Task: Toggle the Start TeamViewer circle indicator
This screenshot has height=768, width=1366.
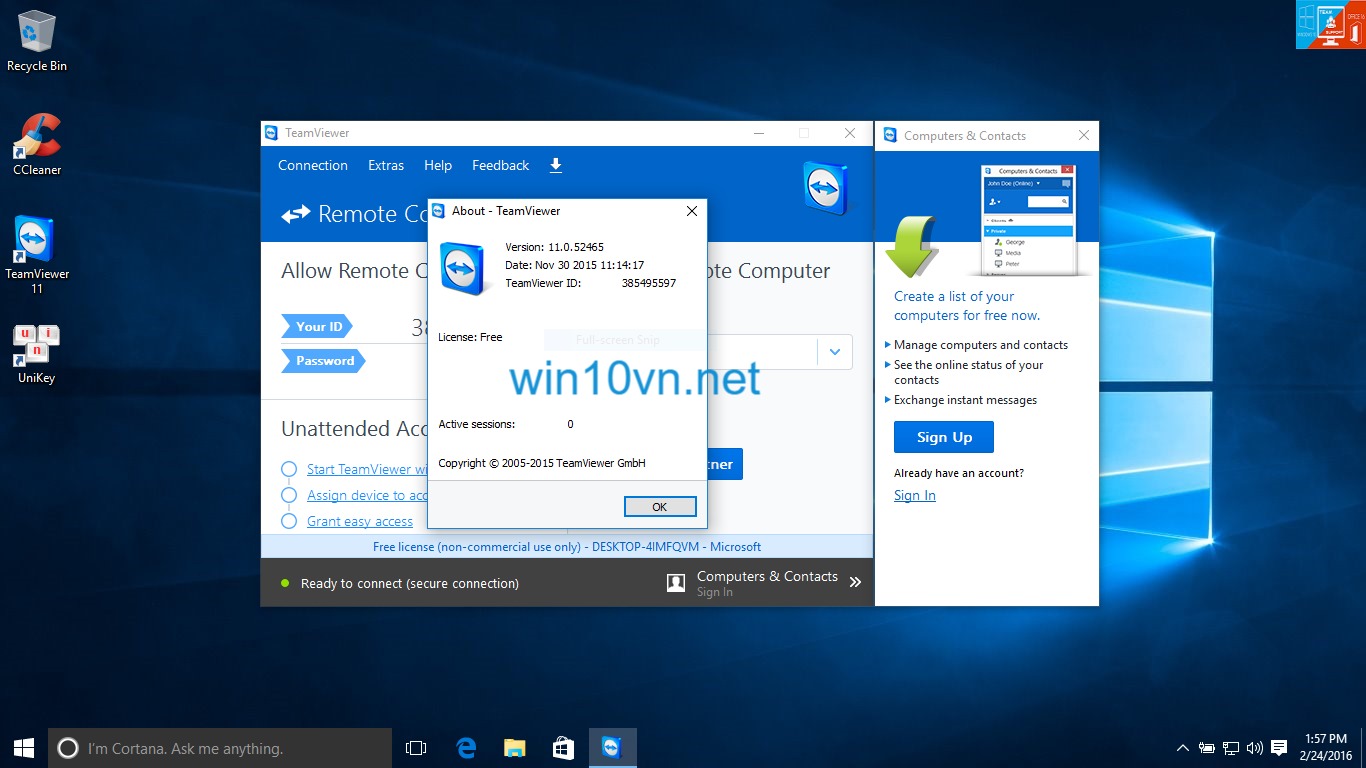Action: pyautogui.click(x=289, y=469)
